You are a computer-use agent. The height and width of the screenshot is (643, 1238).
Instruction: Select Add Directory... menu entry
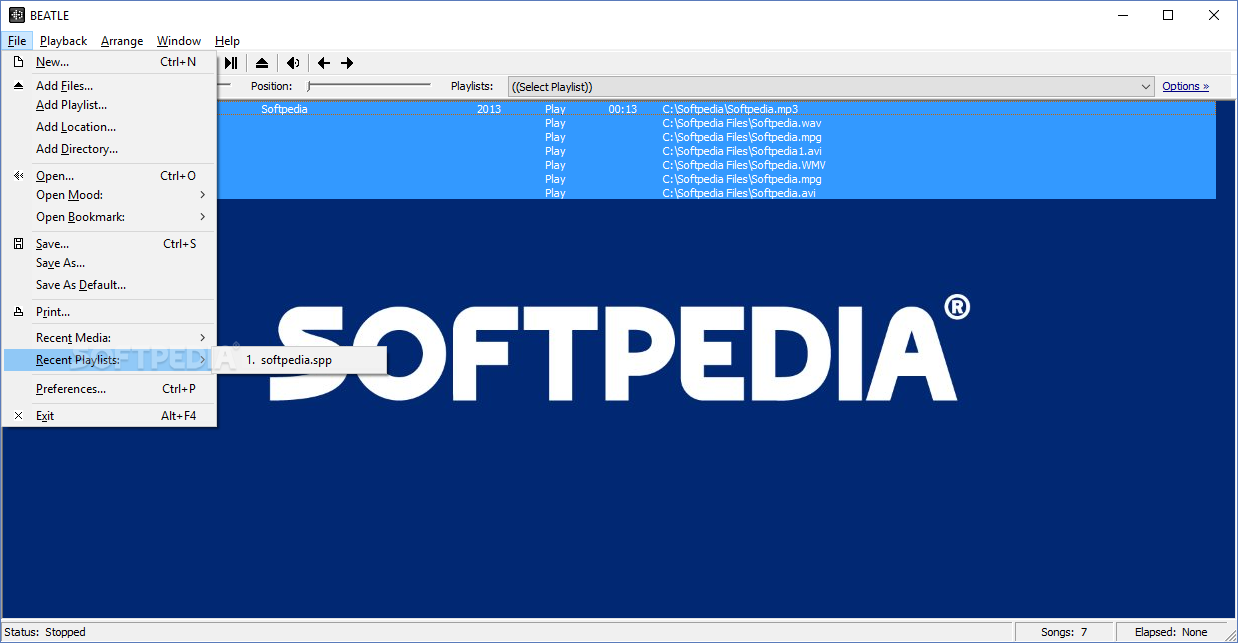click(109, 149)
